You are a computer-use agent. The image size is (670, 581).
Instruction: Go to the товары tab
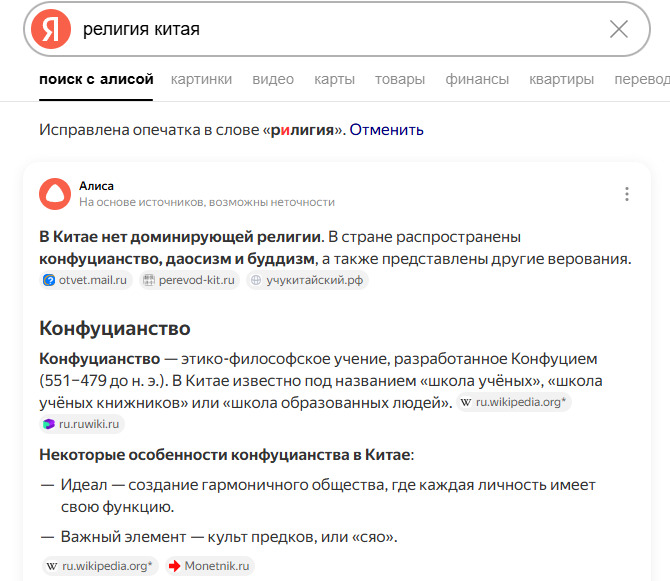[400, 79]
